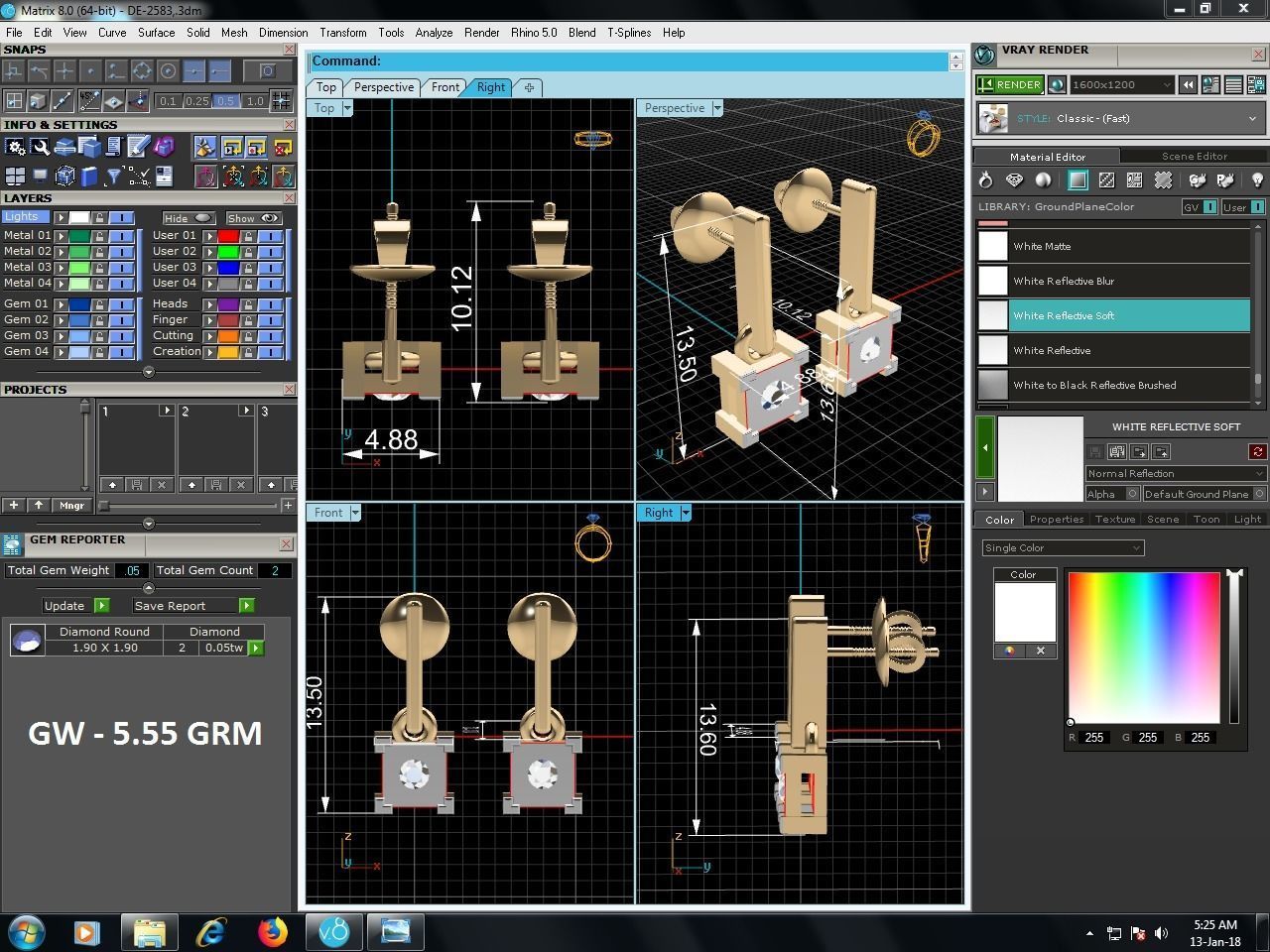Switch to the Properties material tab
The width and height of the screenshot is (1270, 952).
(x=1056, y=519)
